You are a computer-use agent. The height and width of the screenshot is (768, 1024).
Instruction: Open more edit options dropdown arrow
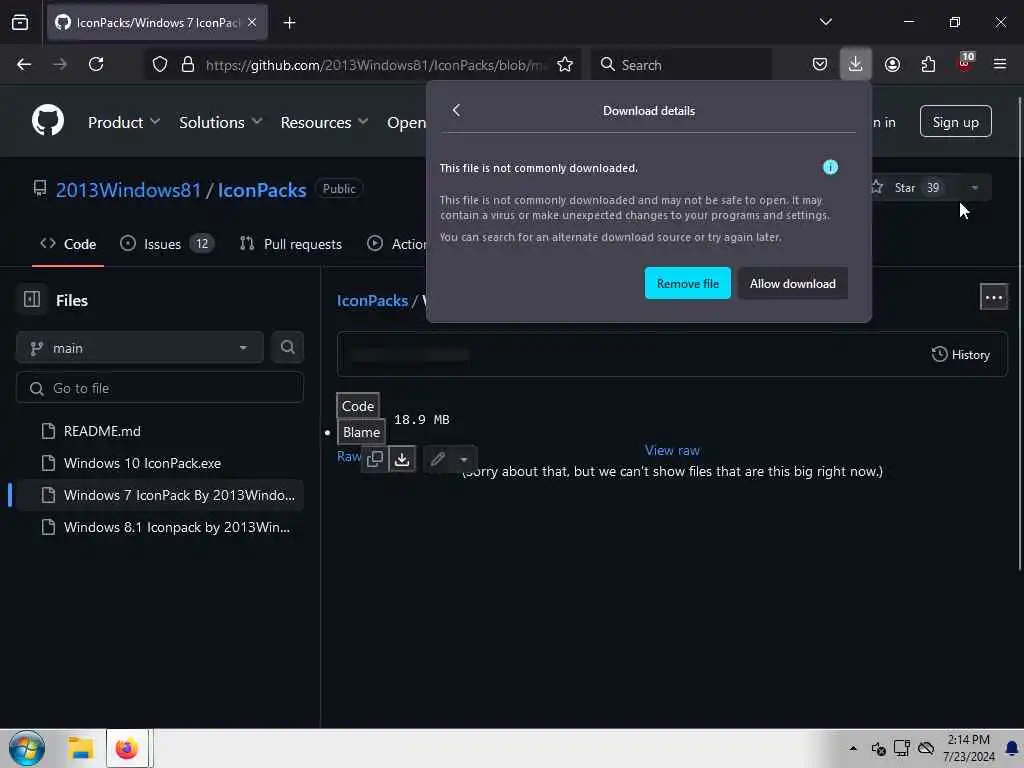[464, 460]
